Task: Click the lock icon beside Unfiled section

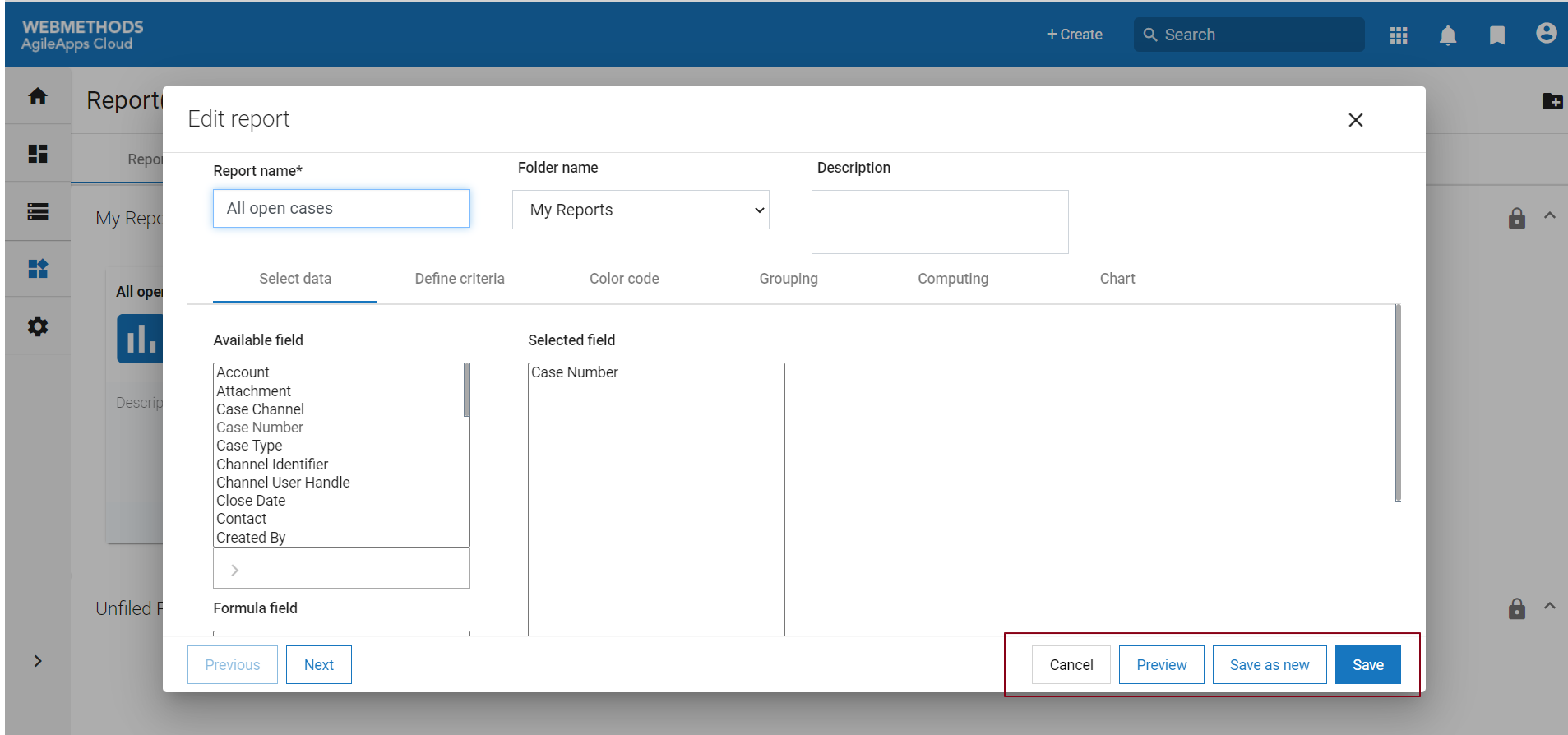Action: (1517, 608)
